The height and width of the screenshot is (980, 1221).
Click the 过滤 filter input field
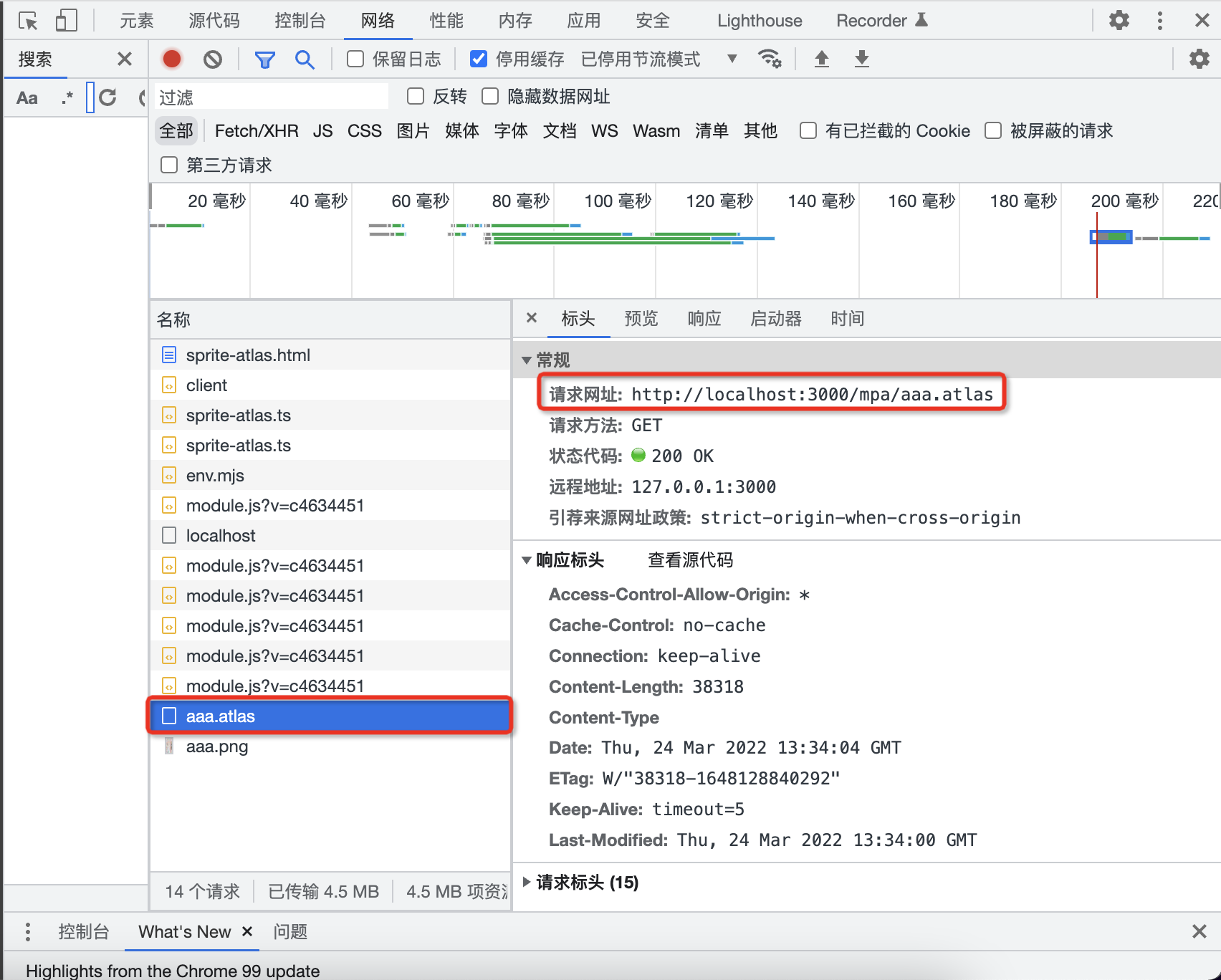[272, 97]
